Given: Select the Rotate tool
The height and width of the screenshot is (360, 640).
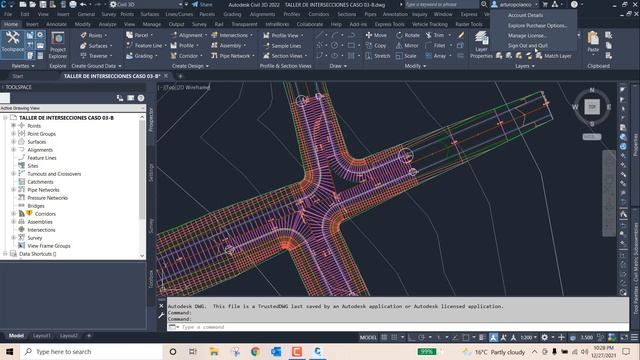Looking at the screenshot, I should (407, 36).
